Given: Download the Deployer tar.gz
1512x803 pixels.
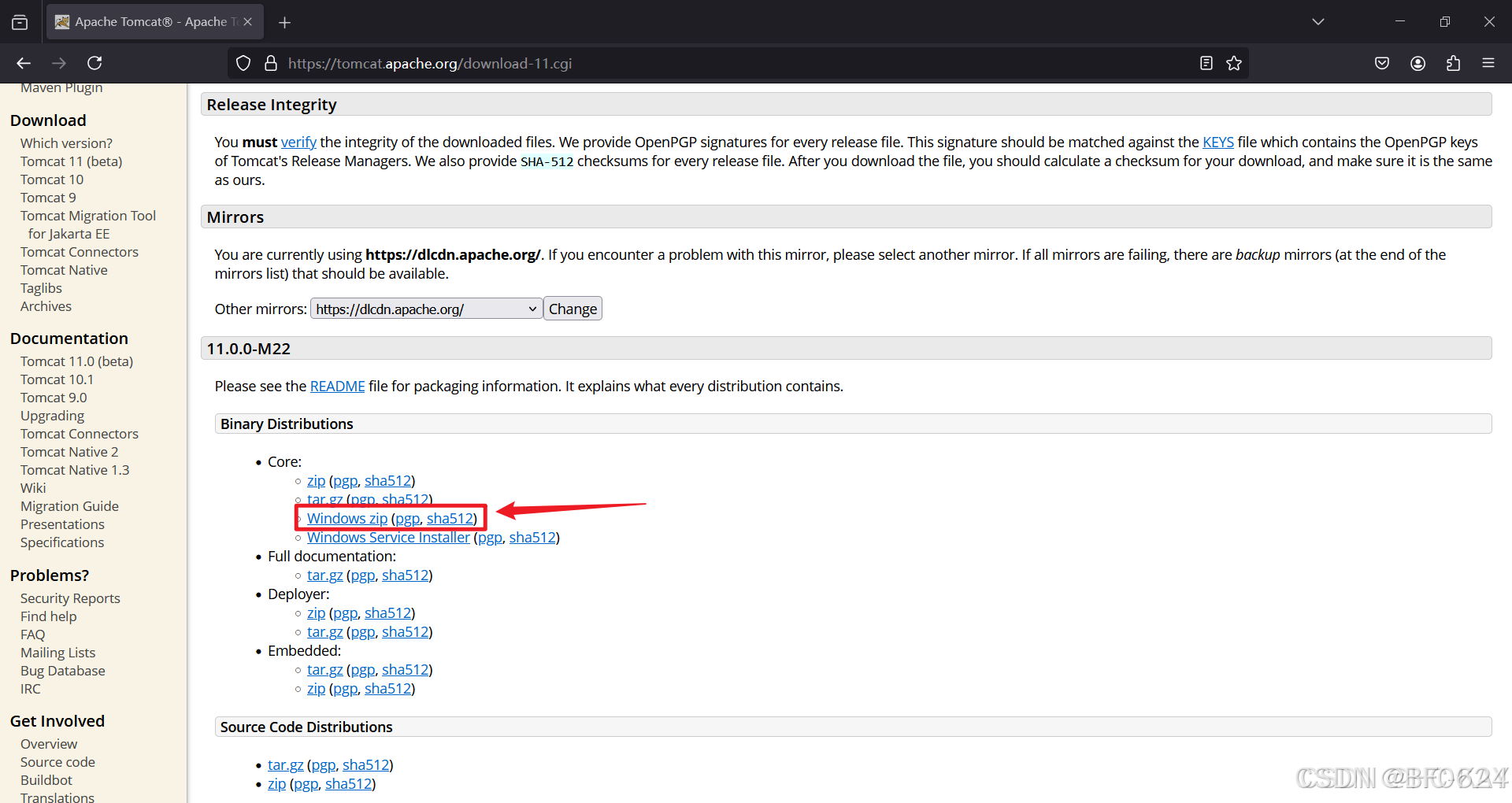Looking at the screenshot, I should point(324,631).
